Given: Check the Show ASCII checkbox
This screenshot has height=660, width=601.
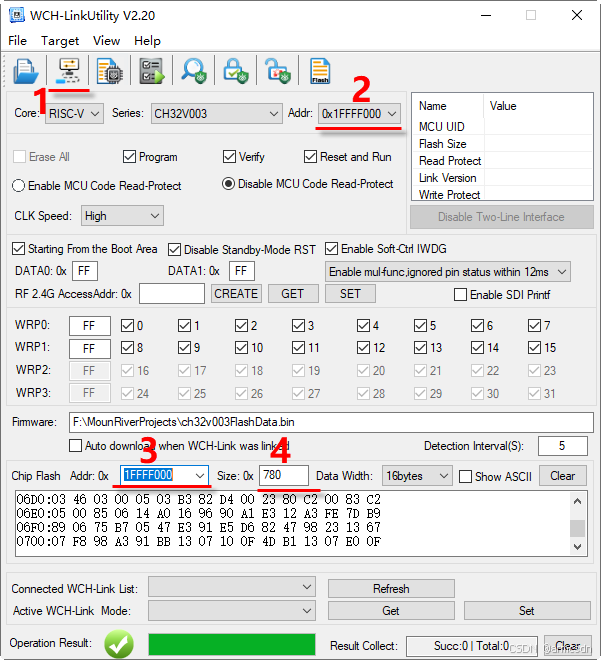Looking at the screenshot, I should [x=465, y=477].
